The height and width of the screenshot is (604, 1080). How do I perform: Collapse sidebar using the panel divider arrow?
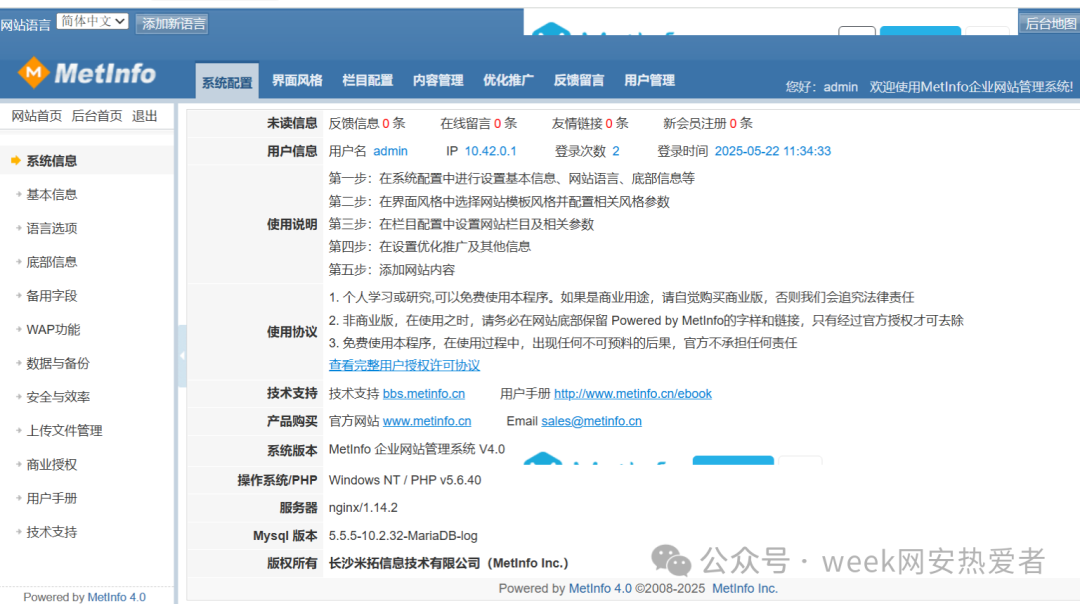click(182, 355)
